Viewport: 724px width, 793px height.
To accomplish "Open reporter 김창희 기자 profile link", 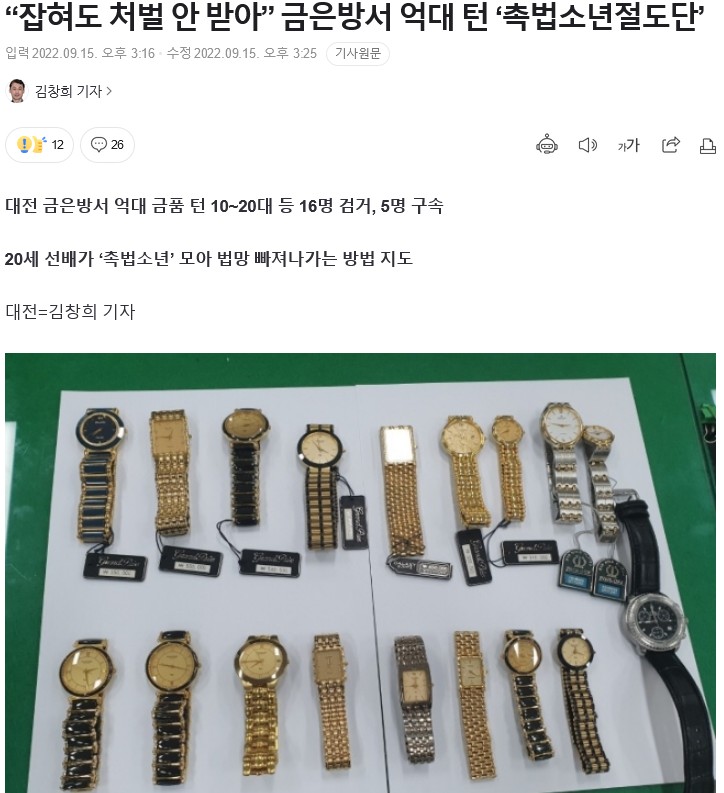I will pos(68,91).
